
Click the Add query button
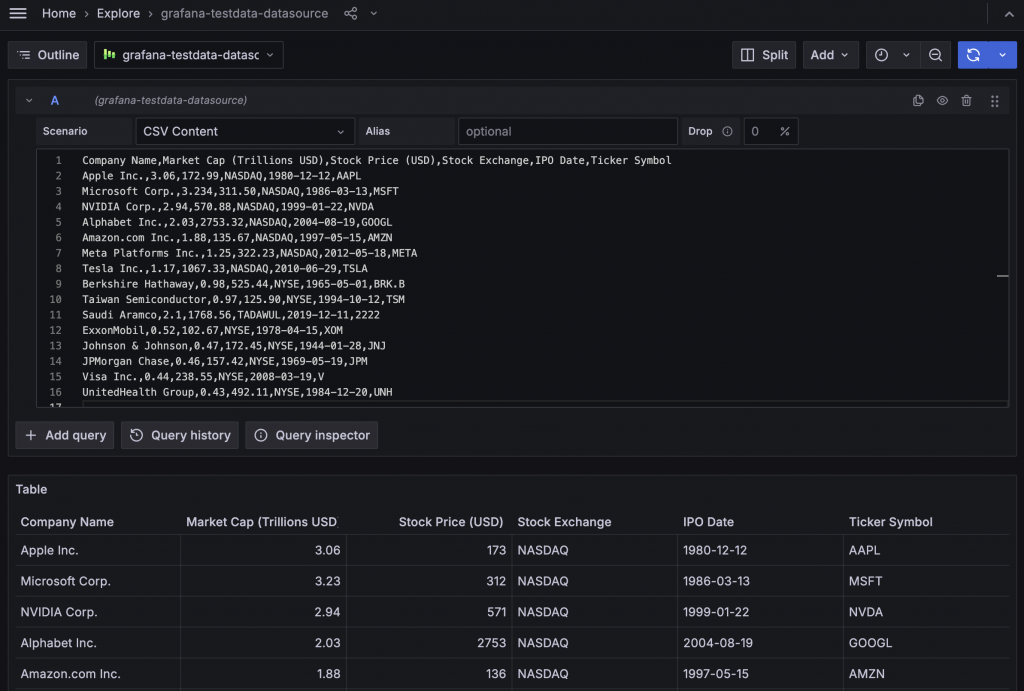65,435
